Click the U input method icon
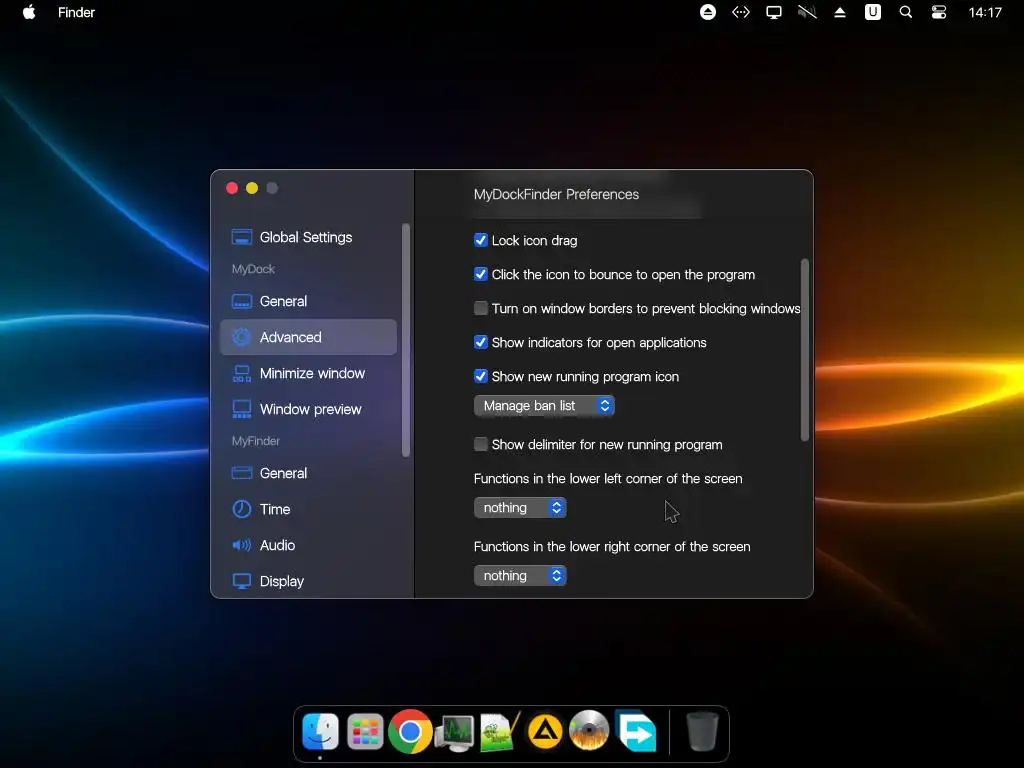 (873, 12)
